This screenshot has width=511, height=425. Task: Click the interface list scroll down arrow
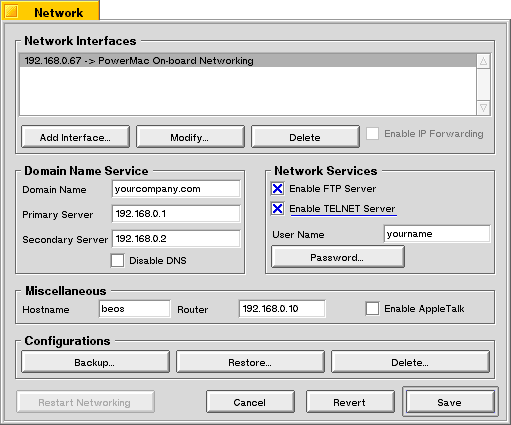[x=483, y=108]
